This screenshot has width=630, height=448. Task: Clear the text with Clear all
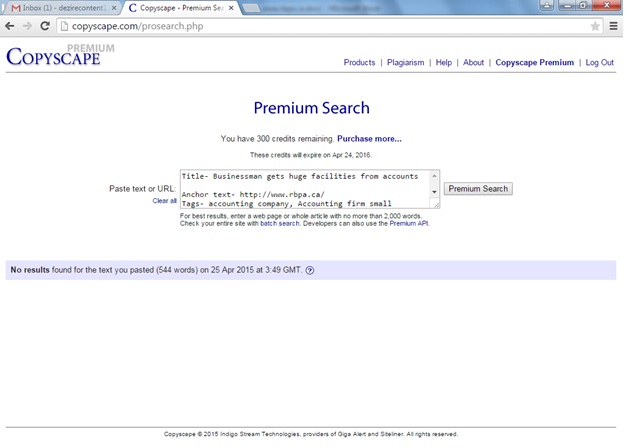[164, 201]
